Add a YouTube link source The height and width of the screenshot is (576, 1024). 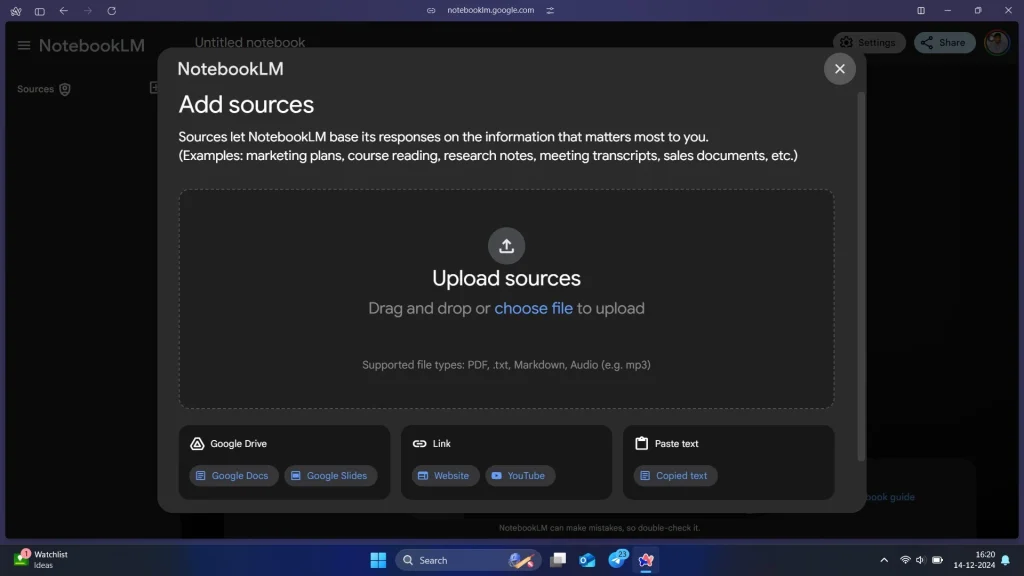click(x=520, y=475)
